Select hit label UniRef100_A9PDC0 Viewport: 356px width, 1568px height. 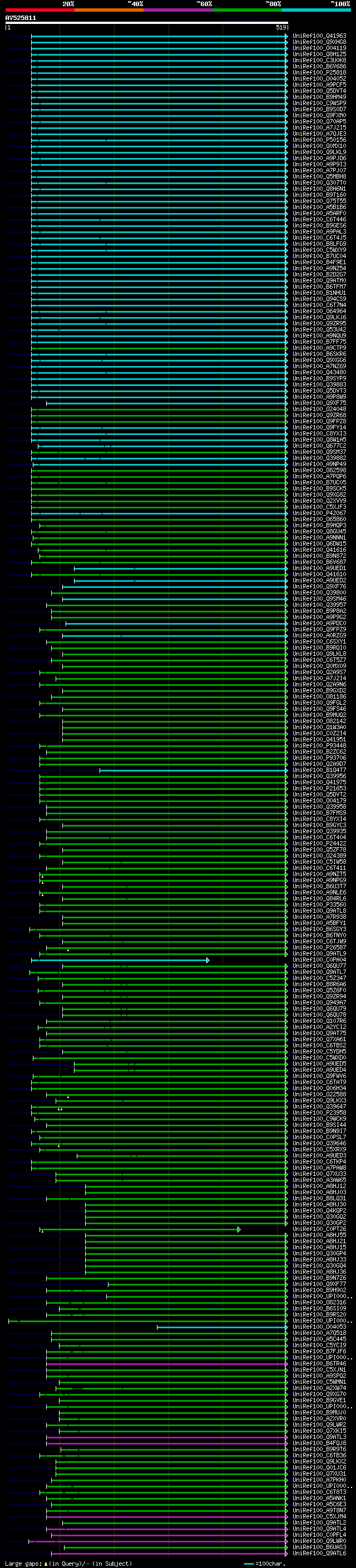click(x=319, y=624)
